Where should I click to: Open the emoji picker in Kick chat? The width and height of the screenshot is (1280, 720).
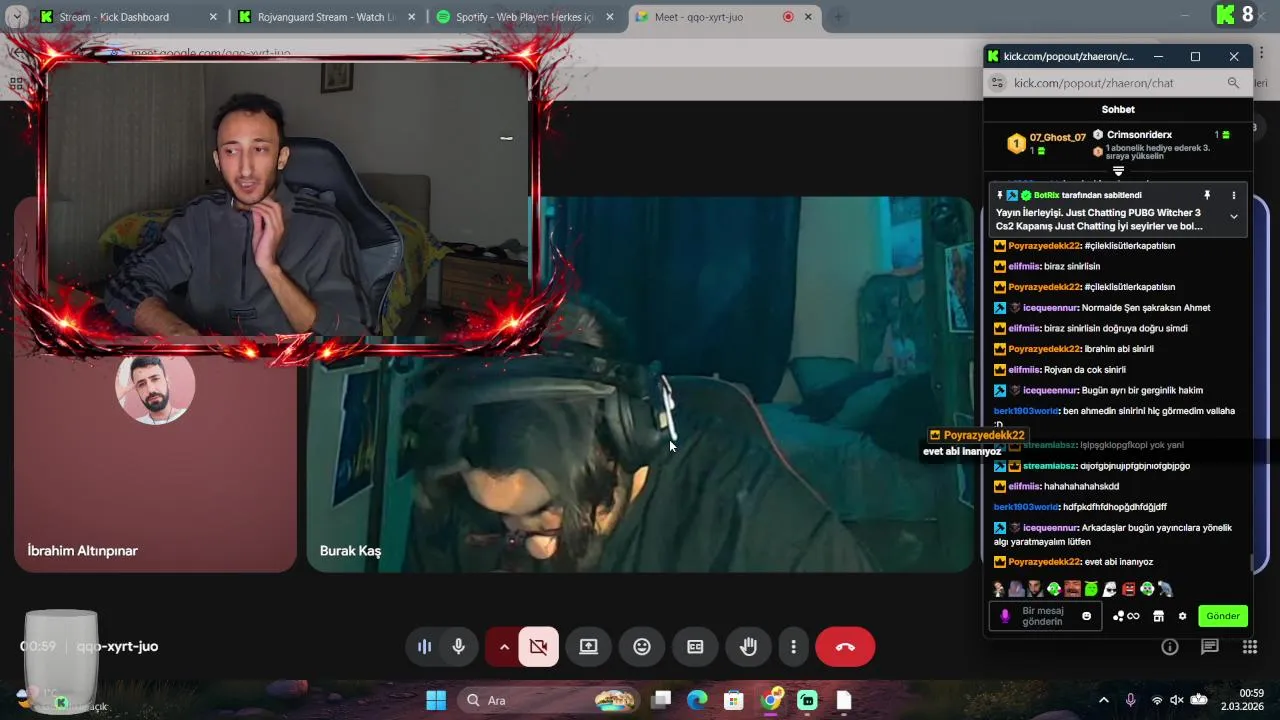click(x=1087, y=616)
